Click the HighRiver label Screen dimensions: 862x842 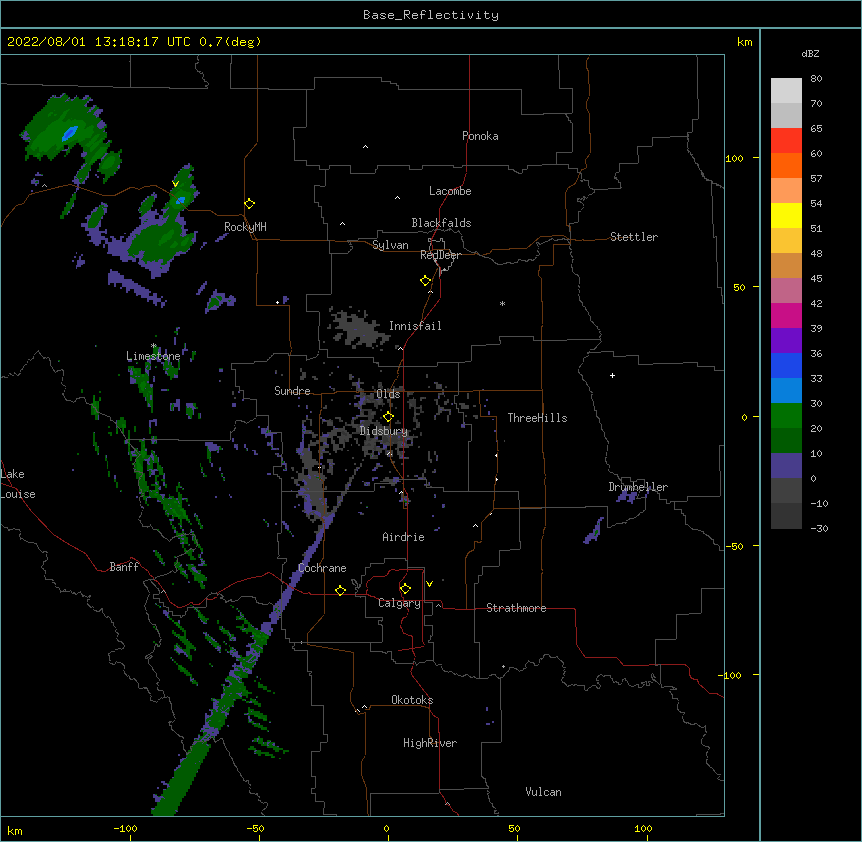[x=430, y=743]
